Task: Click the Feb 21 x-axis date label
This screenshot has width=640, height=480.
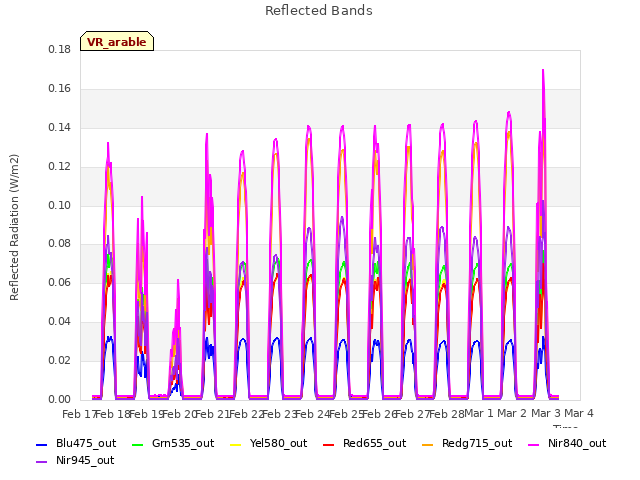Action: pyautogui.click(x=212, y=414)
